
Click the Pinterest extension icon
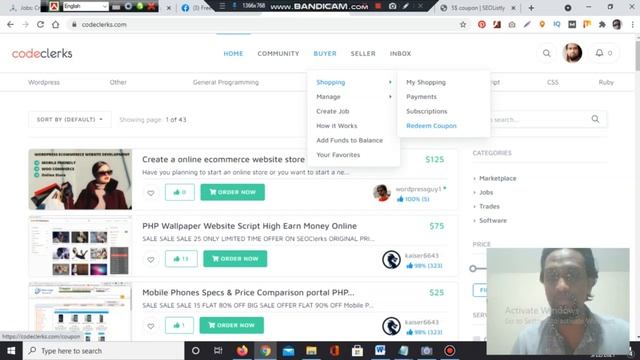click(482, 24)
